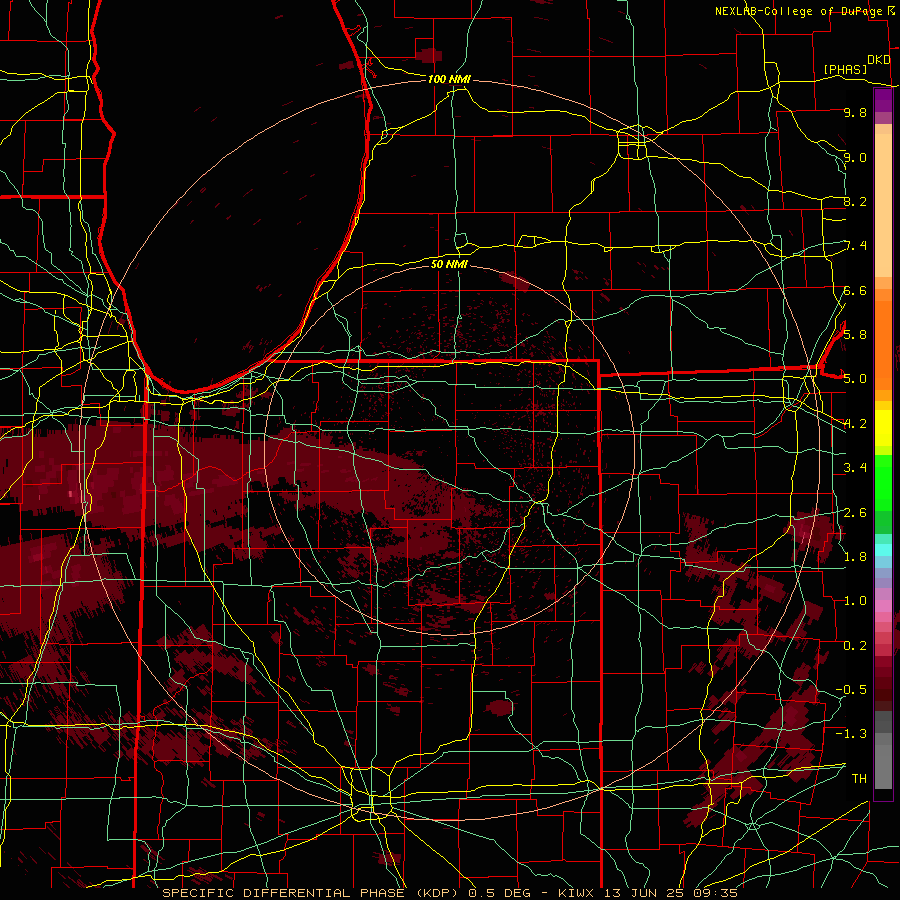Pick the bright yellow segment of color bar
This screenshot has height=900, width=900.
883,428
